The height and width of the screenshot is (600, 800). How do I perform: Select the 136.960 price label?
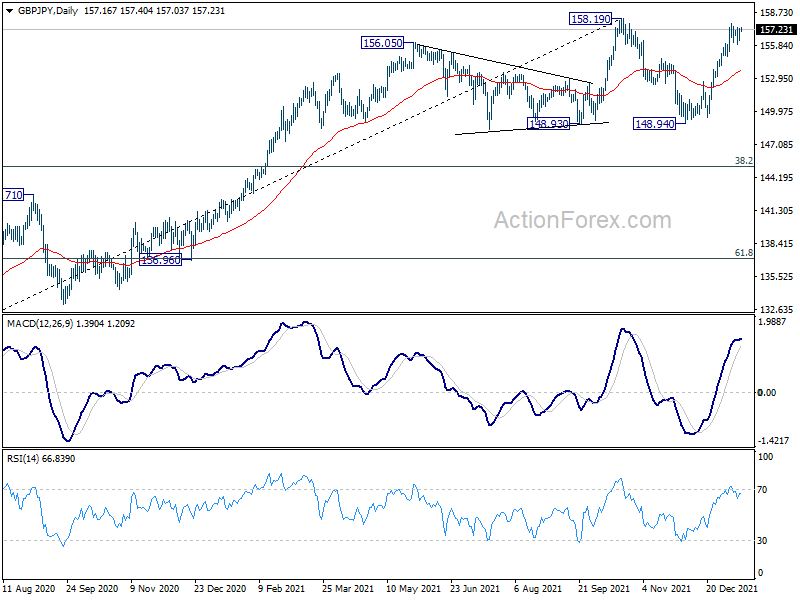[160, 260]
